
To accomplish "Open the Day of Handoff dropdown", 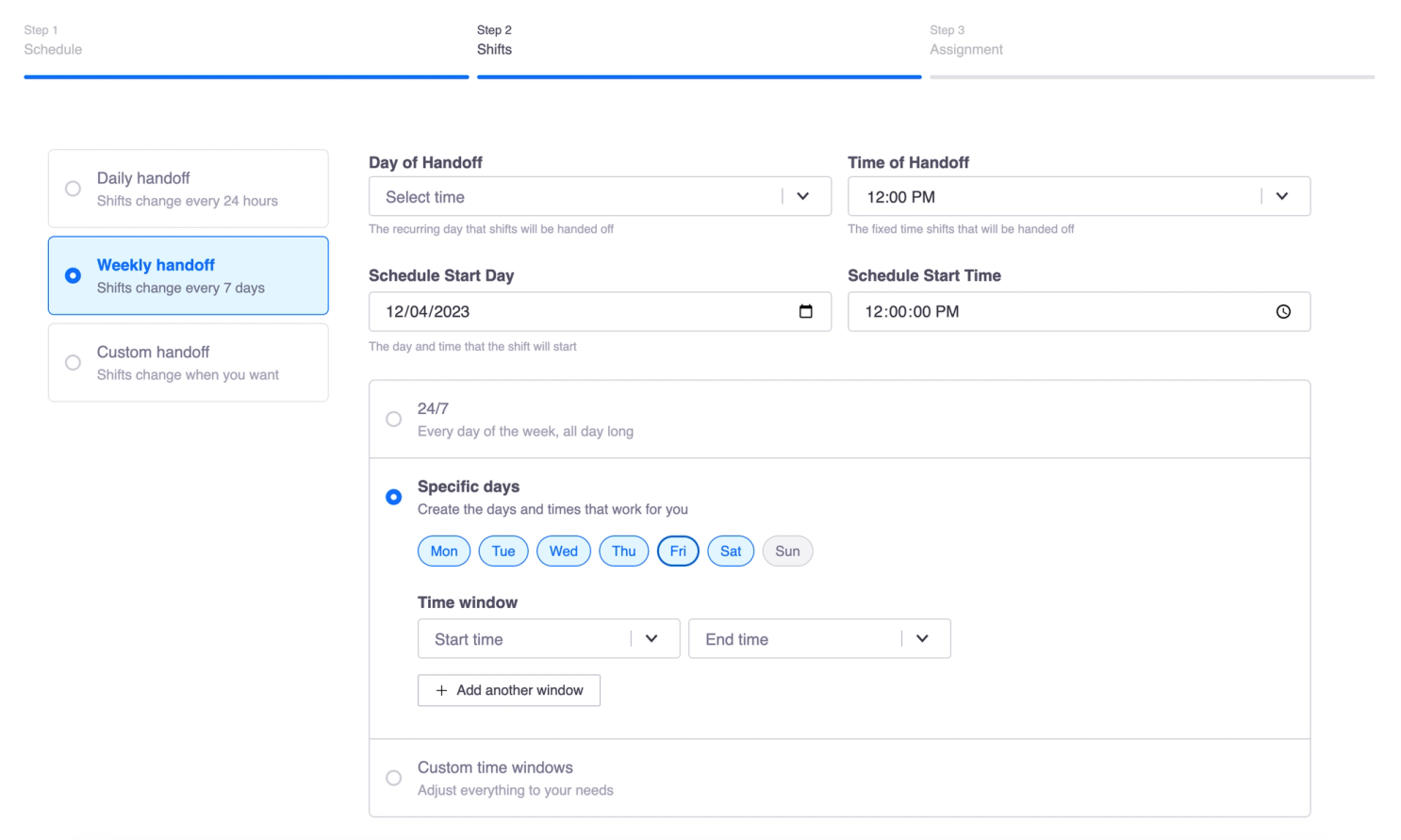I will tap(600, 197).
